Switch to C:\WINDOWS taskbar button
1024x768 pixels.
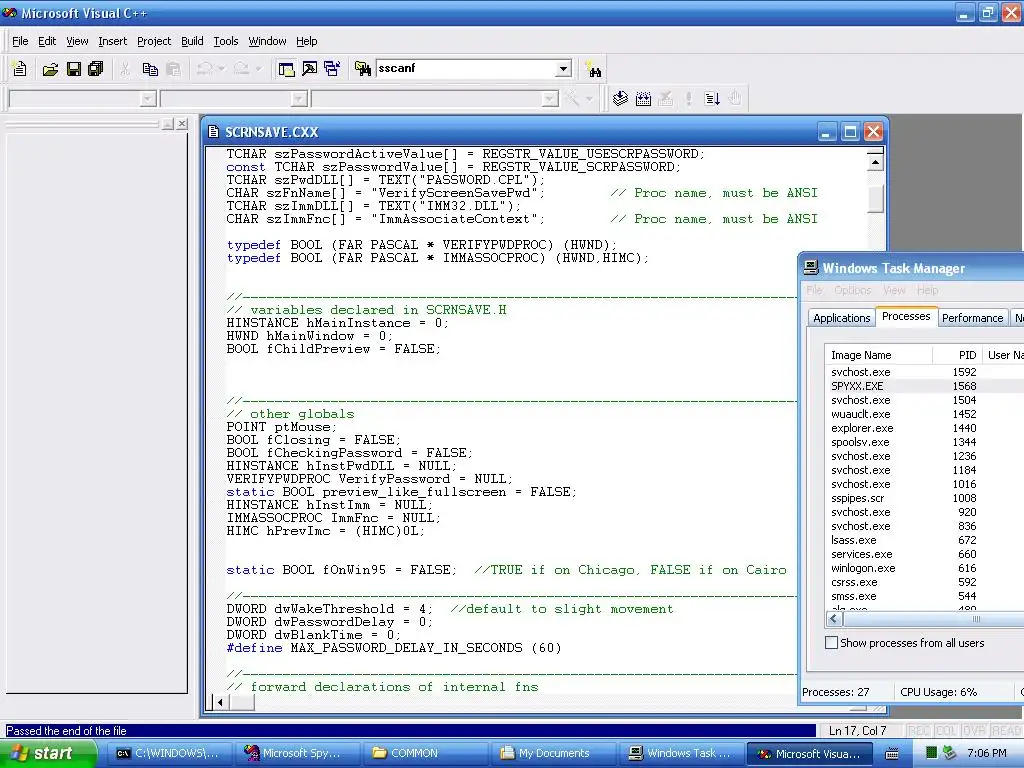pos(168,753)
